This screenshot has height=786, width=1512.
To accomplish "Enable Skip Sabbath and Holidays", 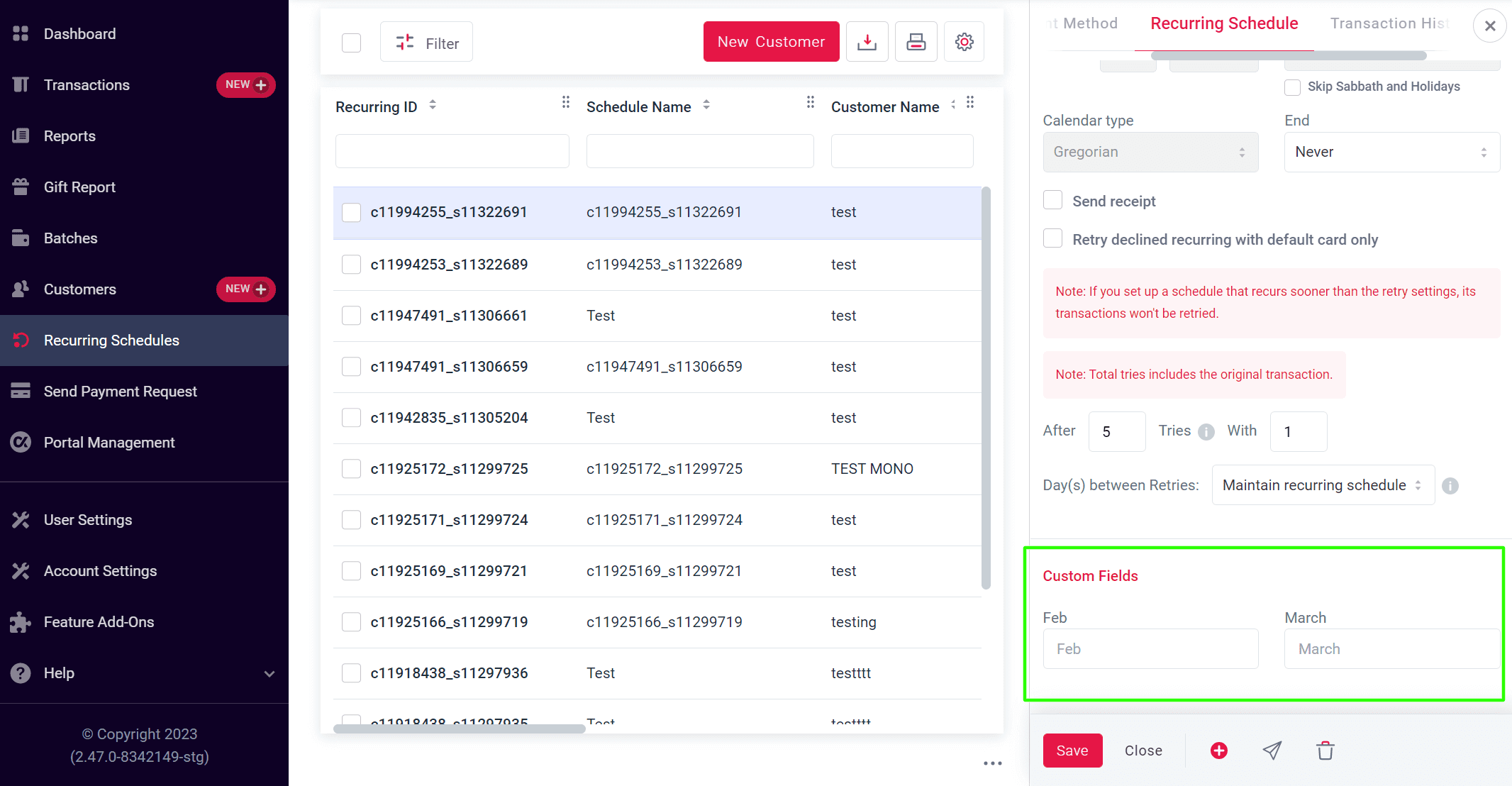I will [x=1292, y=87].
